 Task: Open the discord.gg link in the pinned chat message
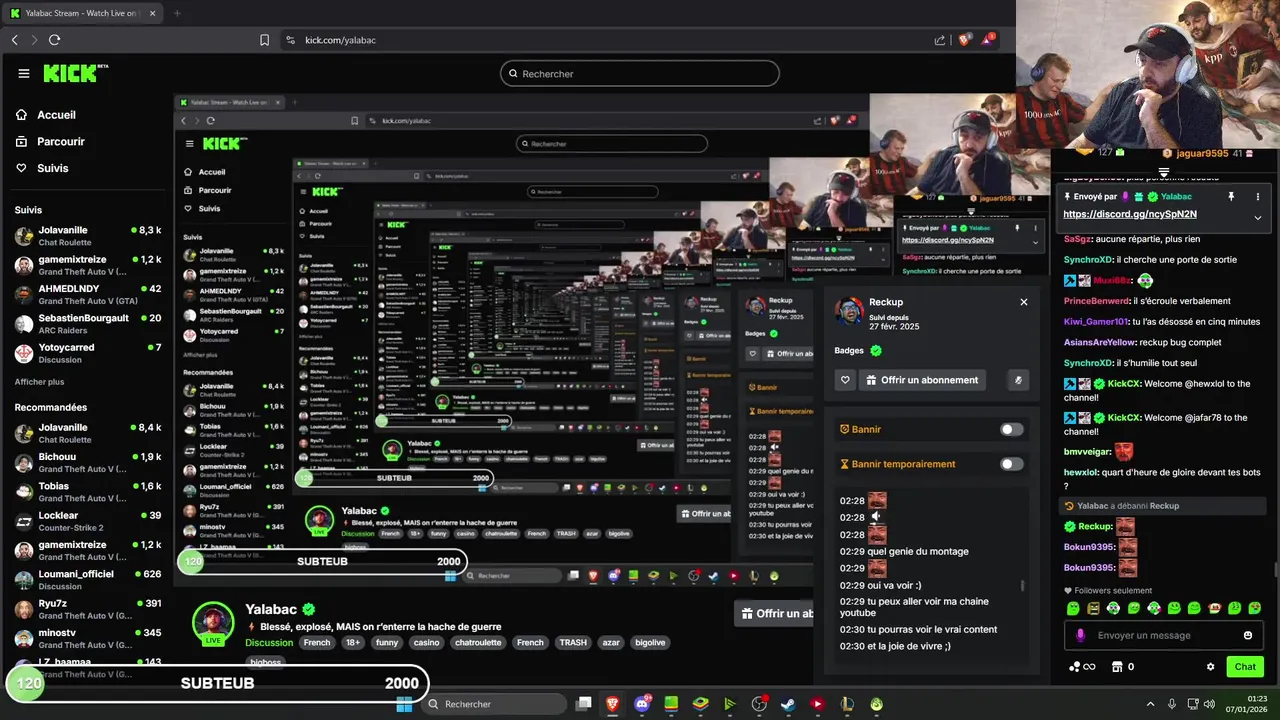(x=1129, y=214)
